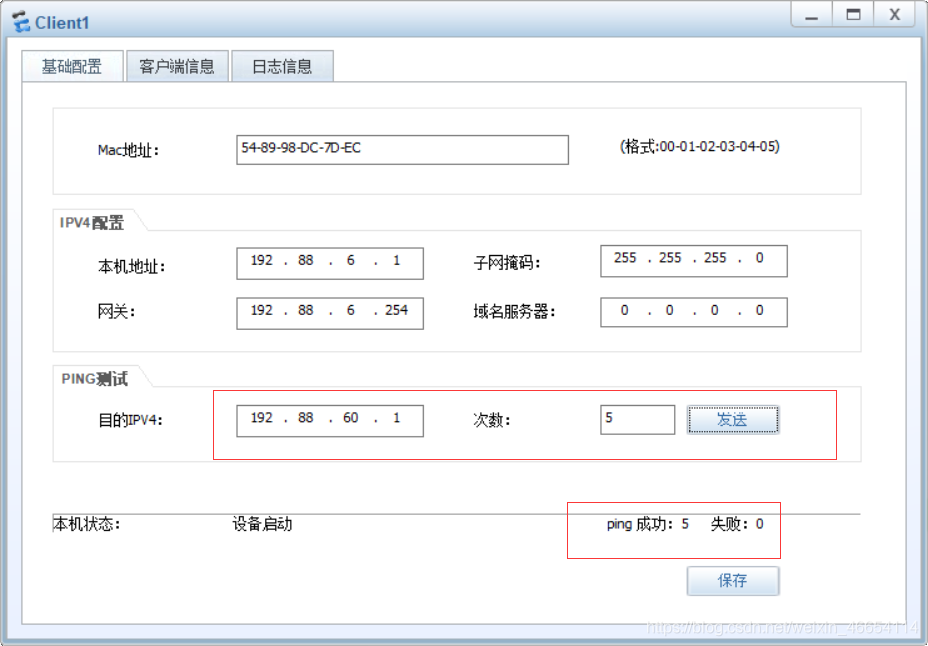Click the 次数 count input field
Image resolution: width=928 pixels, height=646 pixels.
coord(637,419)
